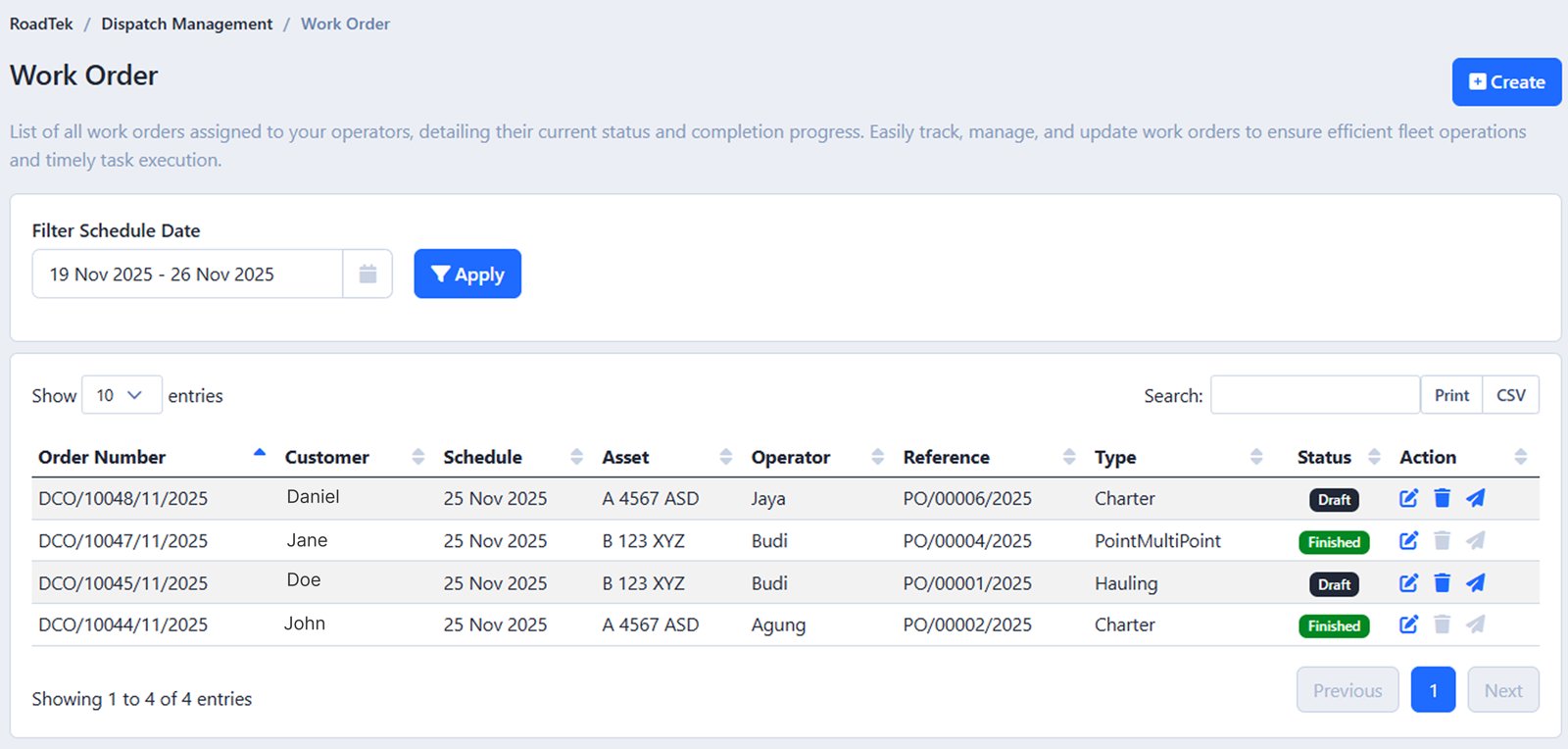The image size is (1568, 749).
Task: Edit John's Charter work order
Action: [1408, 624]
